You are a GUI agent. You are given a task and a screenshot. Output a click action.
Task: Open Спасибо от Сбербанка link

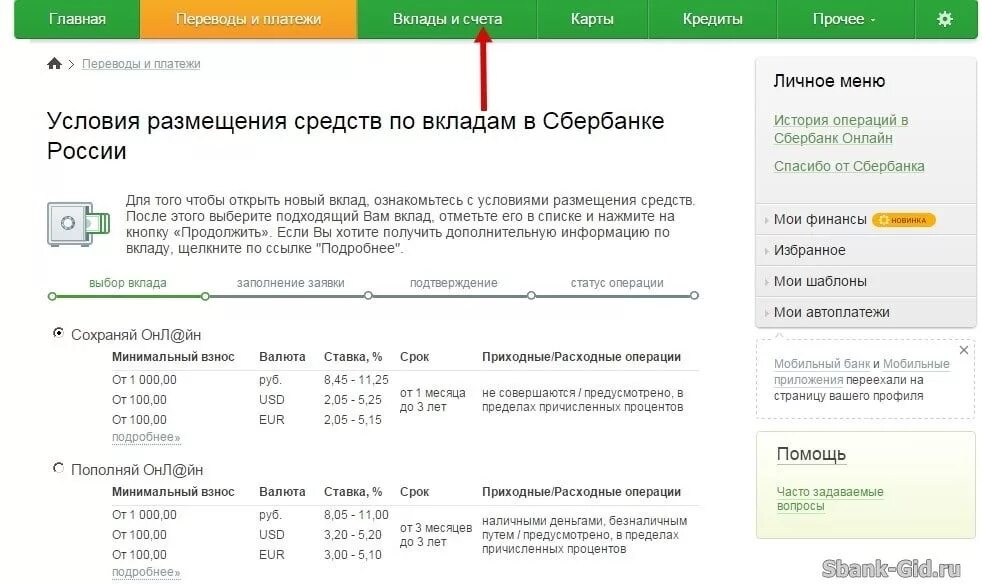(x=849, y=166)
